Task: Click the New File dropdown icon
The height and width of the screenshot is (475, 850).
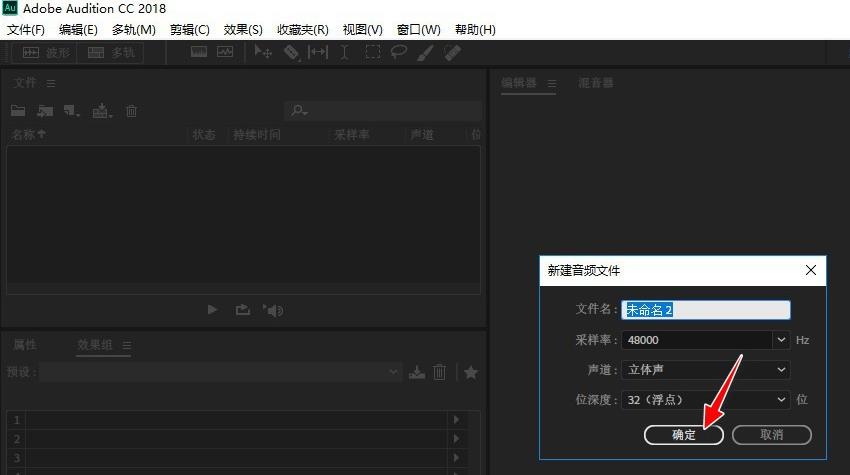Action: pos(72,111)
